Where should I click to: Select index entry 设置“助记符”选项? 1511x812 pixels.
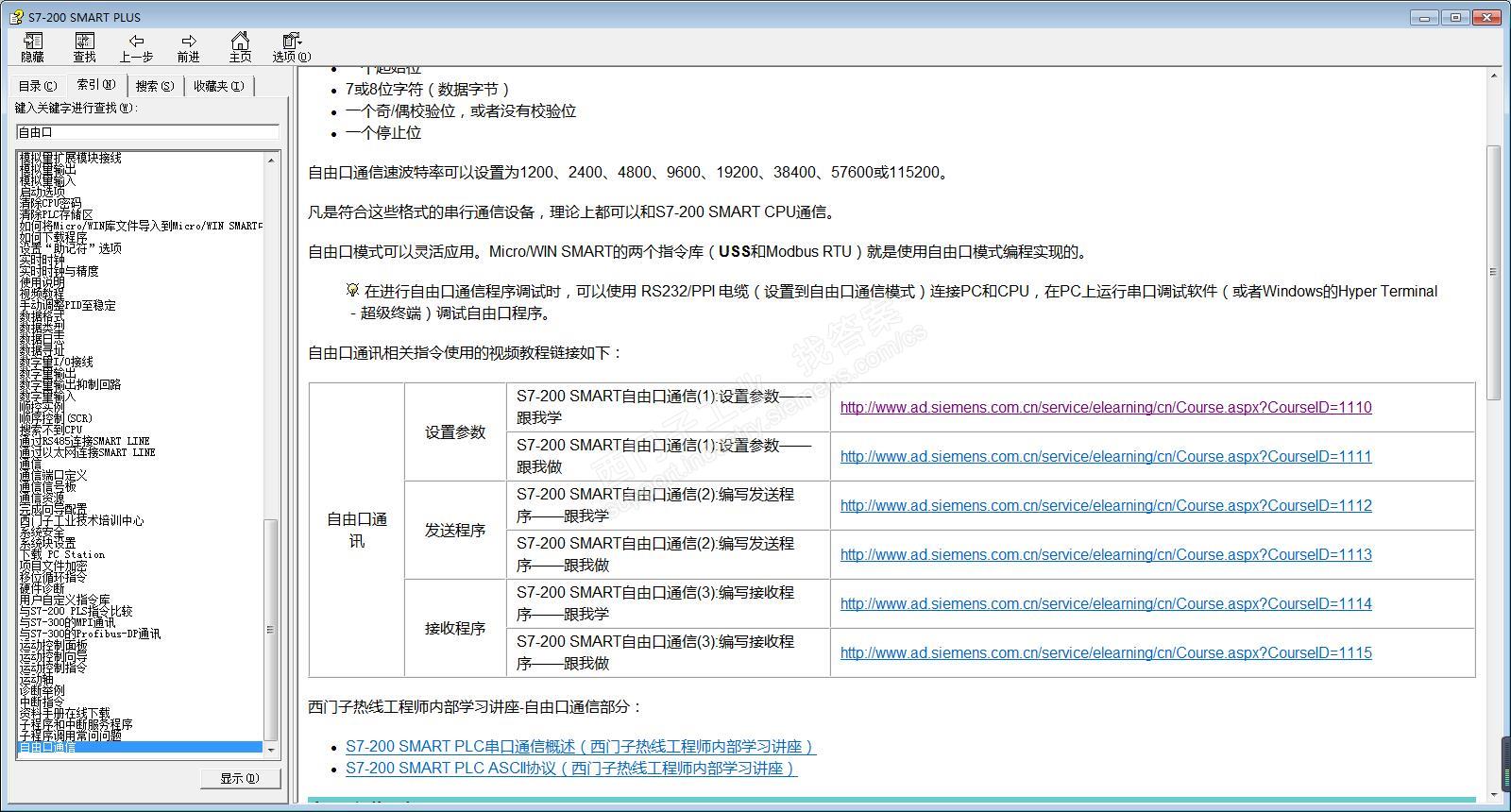click(71, 248)
